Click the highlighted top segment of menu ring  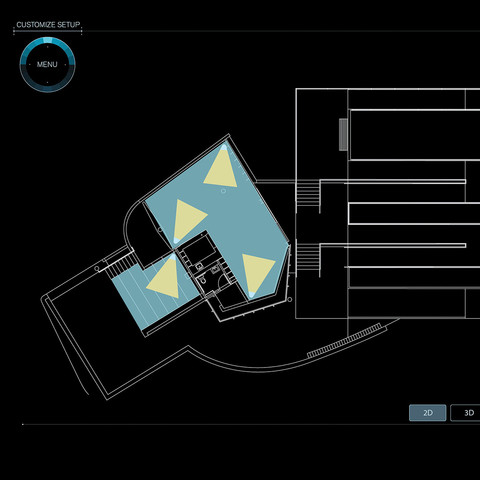click(48, 40)
